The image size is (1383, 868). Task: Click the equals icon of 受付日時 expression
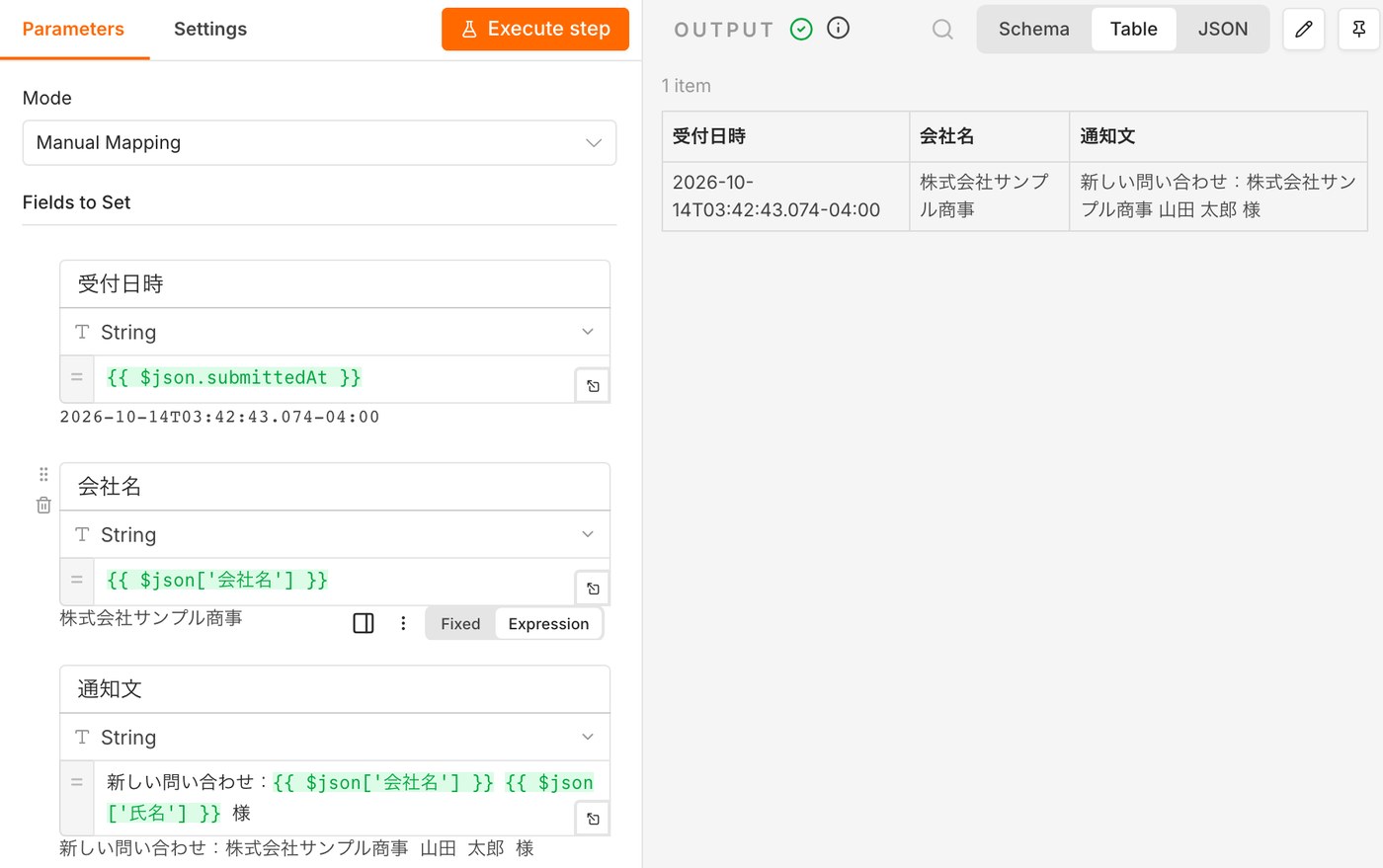point(77,378)
